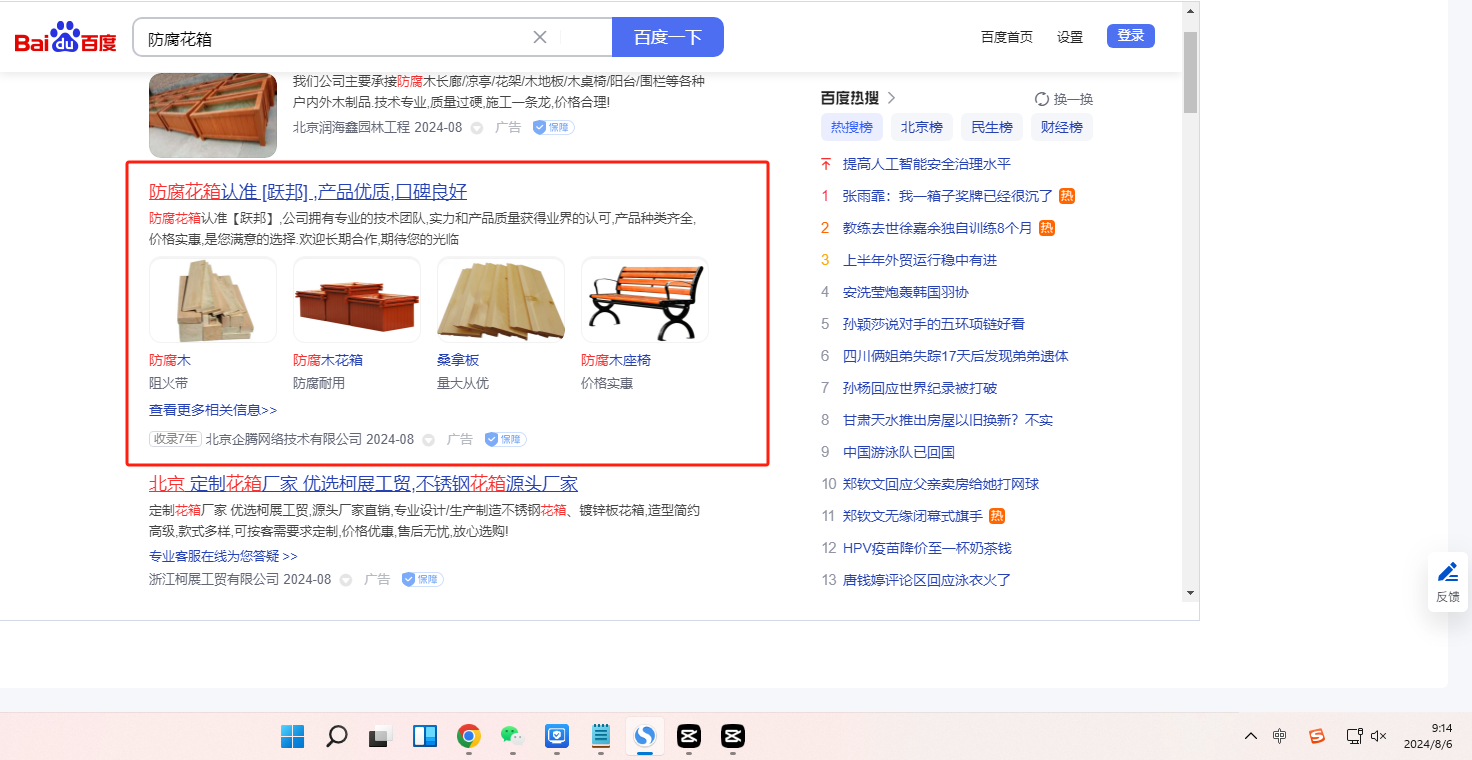Open the Notepad icon in the taskbar
The height and width of the screenshot is (760, 1472).
[x=600, y=736]
